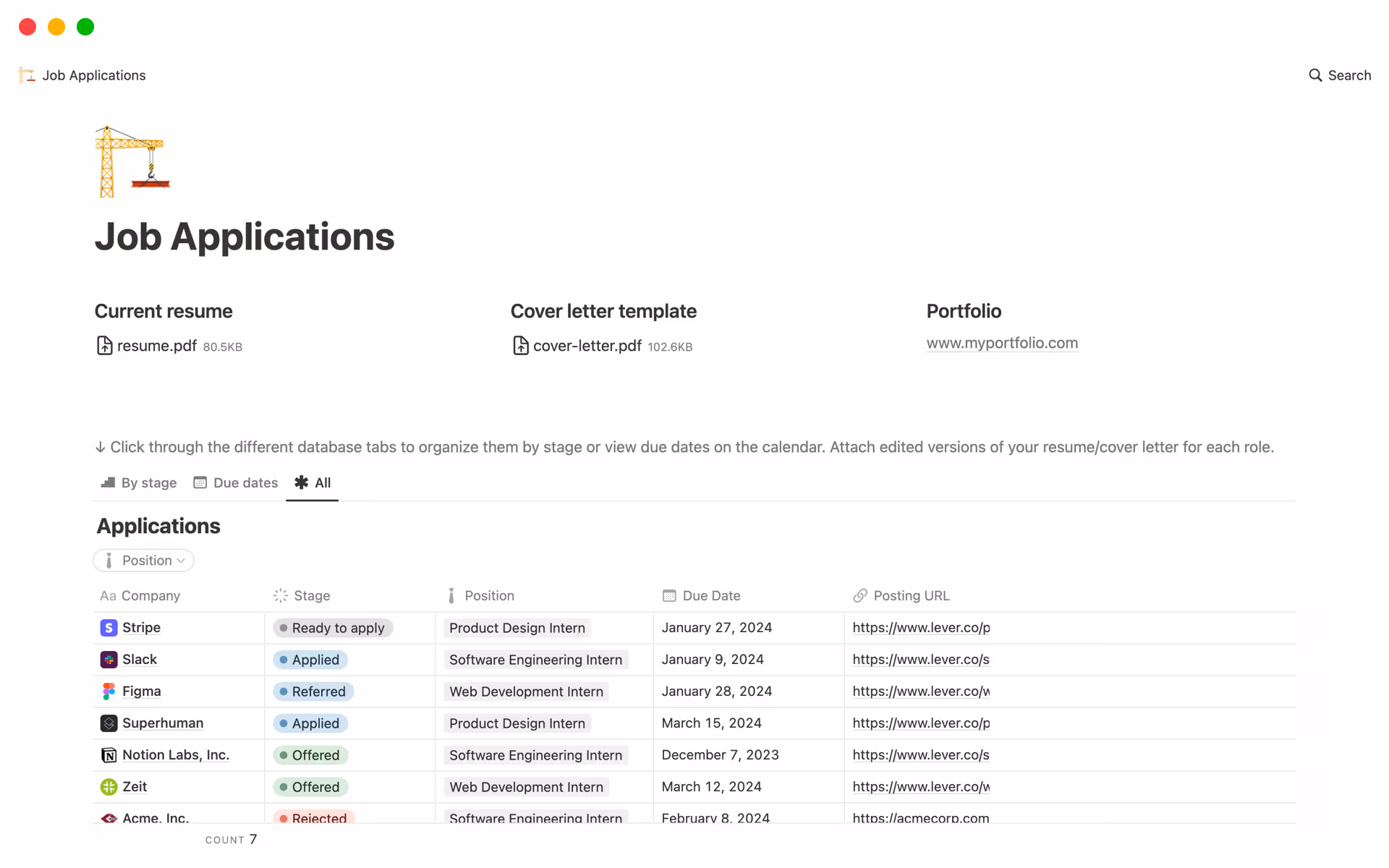Screen dimensions: 1389x868
Task: Open the Stage column header menu
Action: [x=311, y=596]
